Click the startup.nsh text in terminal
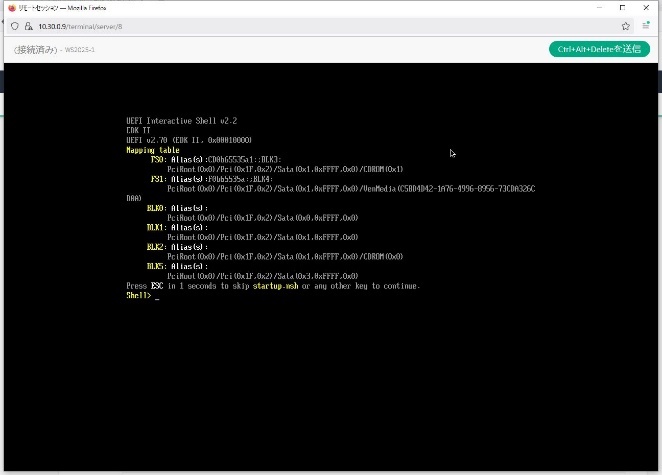This screenshot has height=475, width=662. (275, 286)
